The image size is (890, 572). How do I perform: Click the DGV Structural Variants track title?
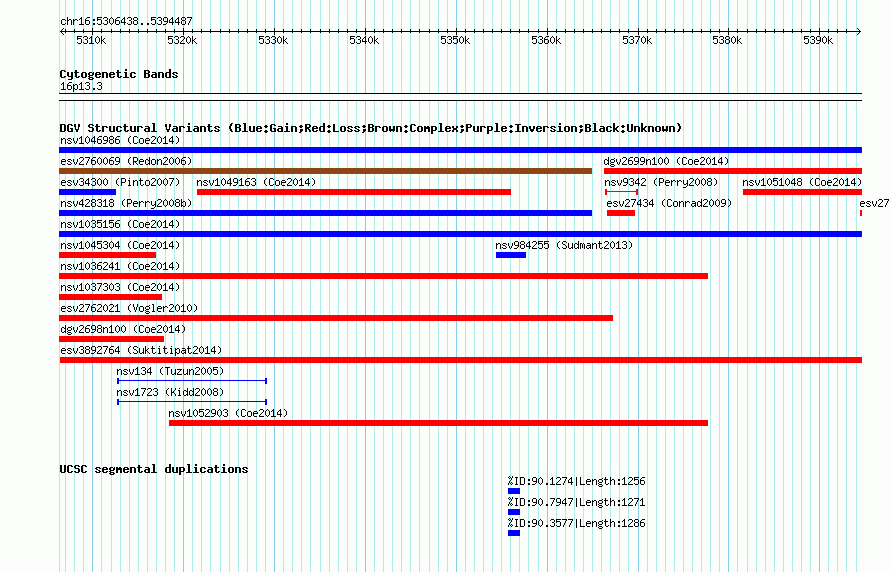tap(371, 128)
